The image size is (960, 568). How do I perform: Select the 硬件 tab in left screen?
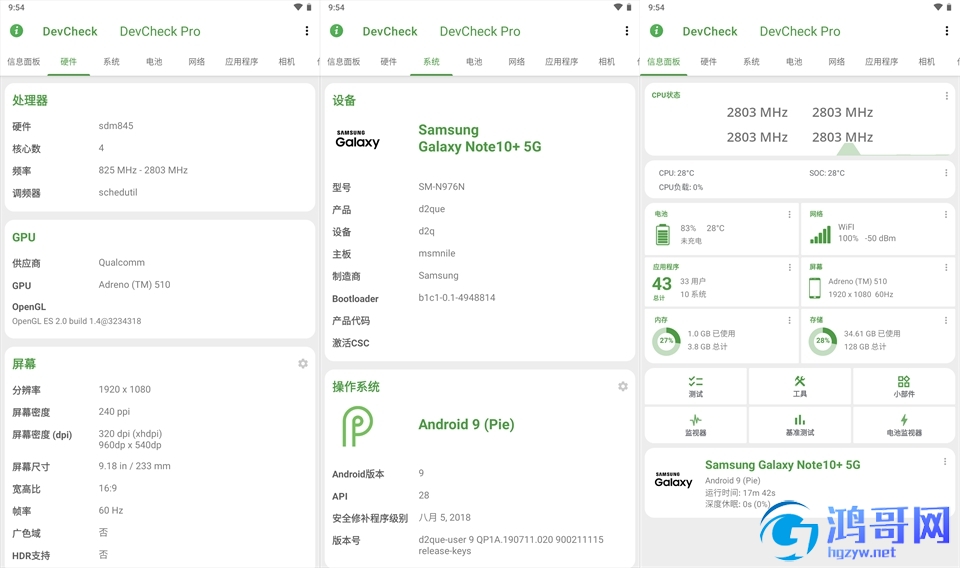pyautogui.click(x=69, y=62)
